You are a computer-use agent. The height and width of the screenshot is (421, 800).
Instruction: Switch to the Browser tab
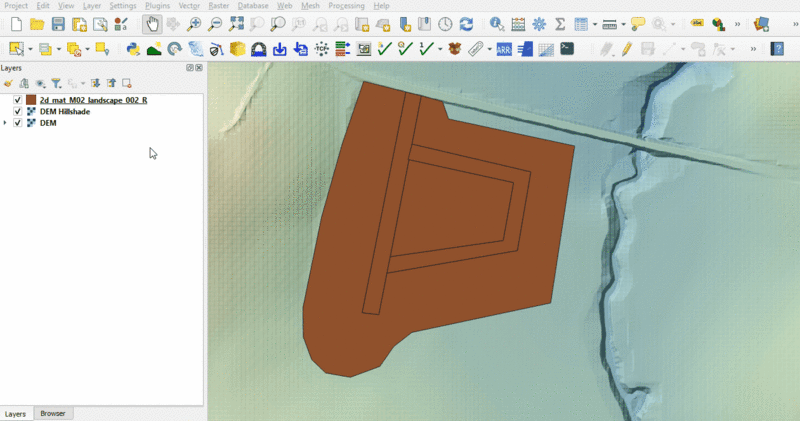pos(52,413)
